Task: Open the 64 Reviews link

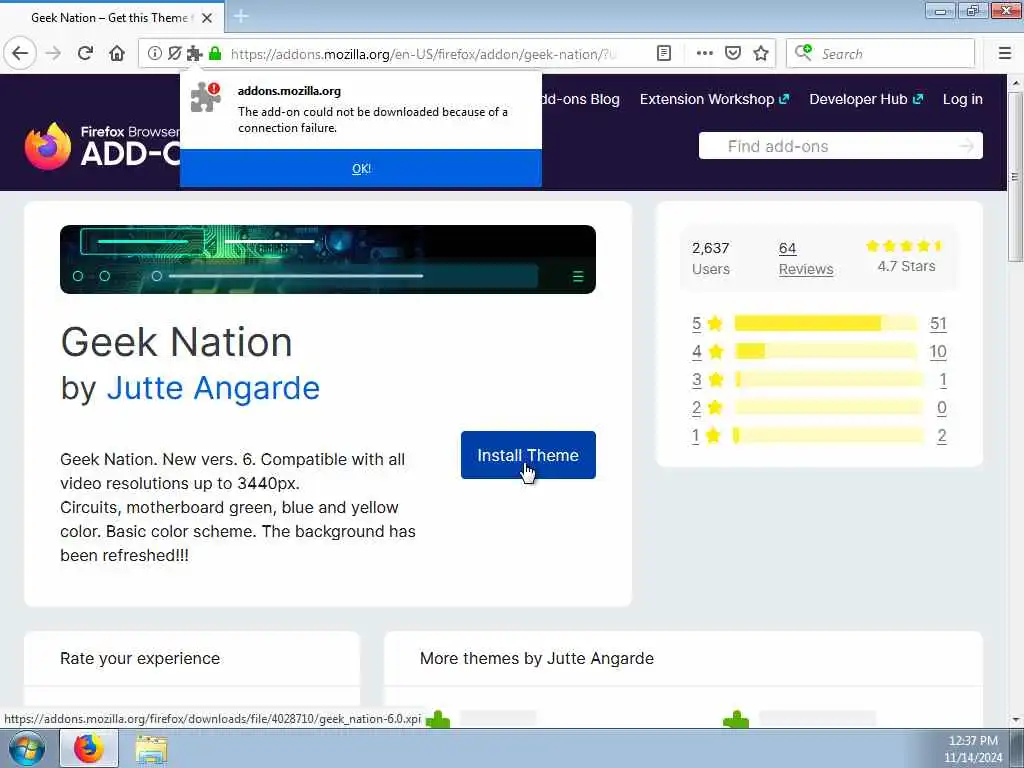Action: [x=806, y=259]
